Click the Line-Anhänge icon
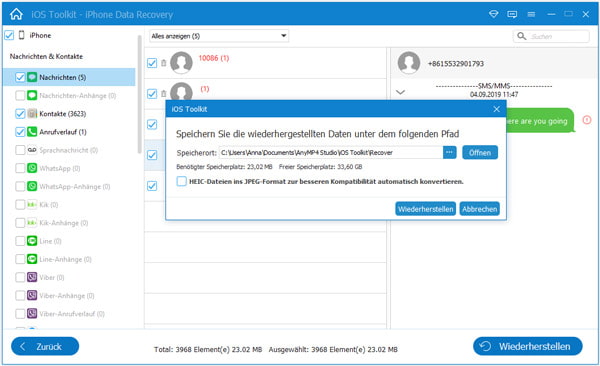600x366 pixels. coord(32,259)
